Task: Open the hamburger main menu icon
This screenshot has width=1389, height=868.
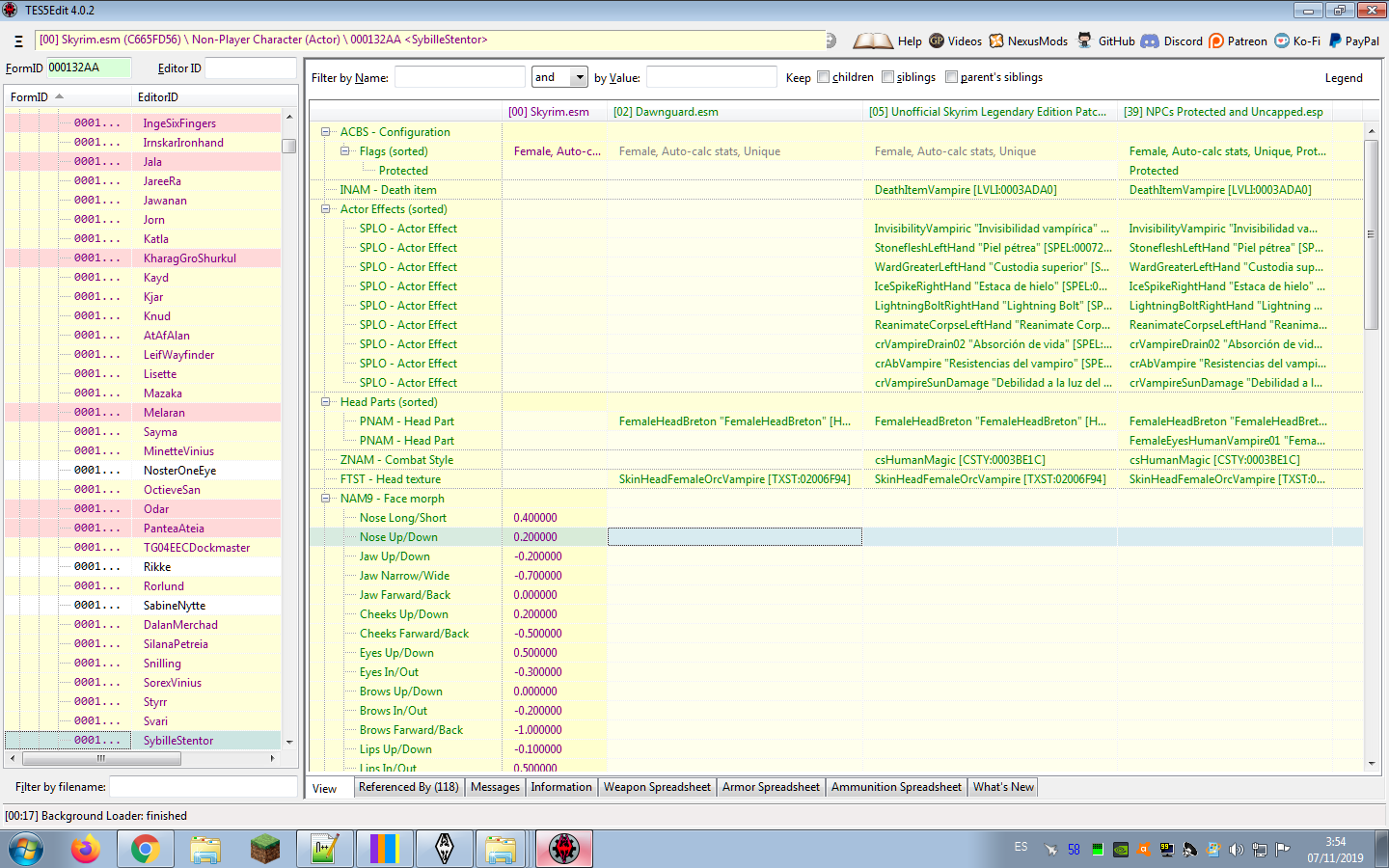Action: (17, 41)
